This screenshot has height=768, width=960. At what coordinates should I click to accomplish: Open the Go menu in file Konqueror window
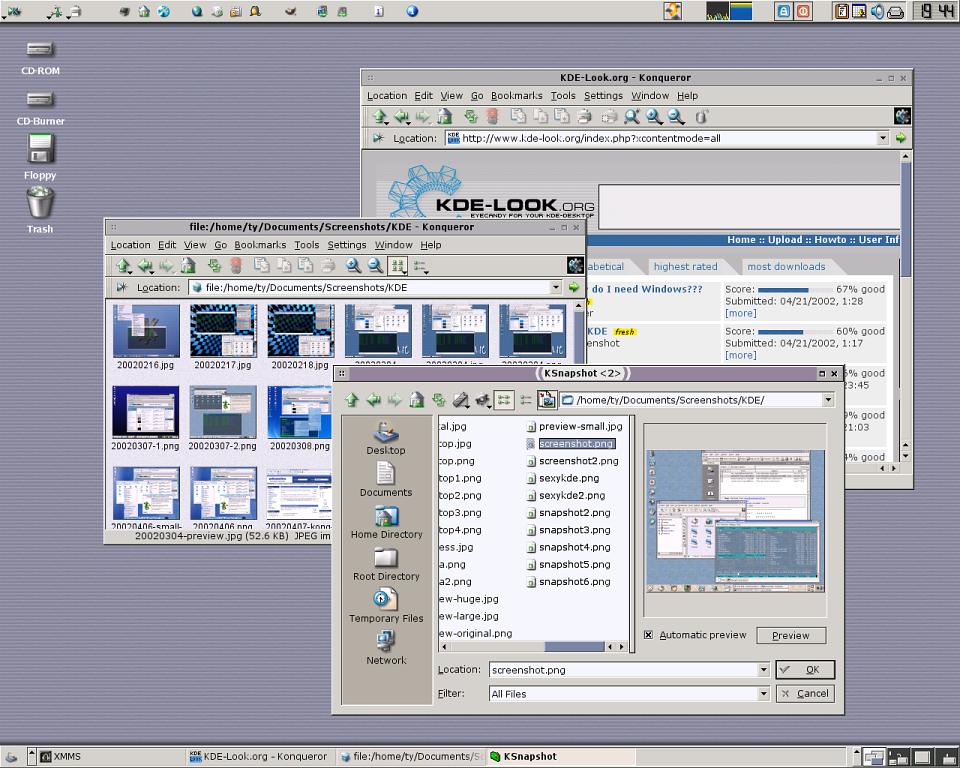click(220, 245)
